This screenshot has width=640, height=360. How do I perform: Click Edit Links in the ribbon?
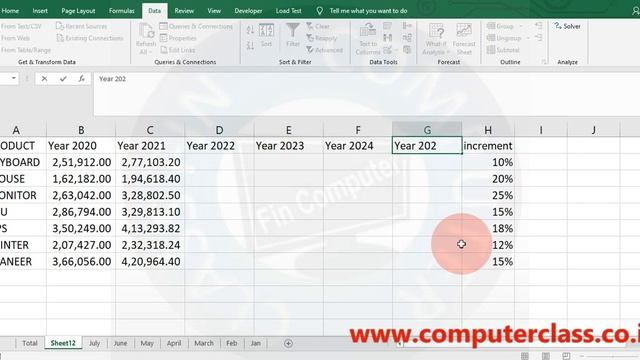(x=178, y=50)
